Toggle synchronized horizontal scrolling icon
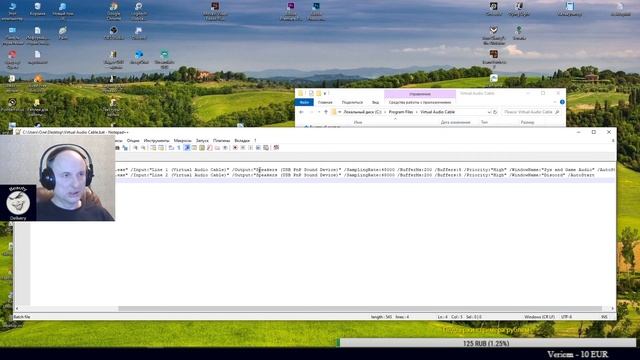 coord(161,148)
